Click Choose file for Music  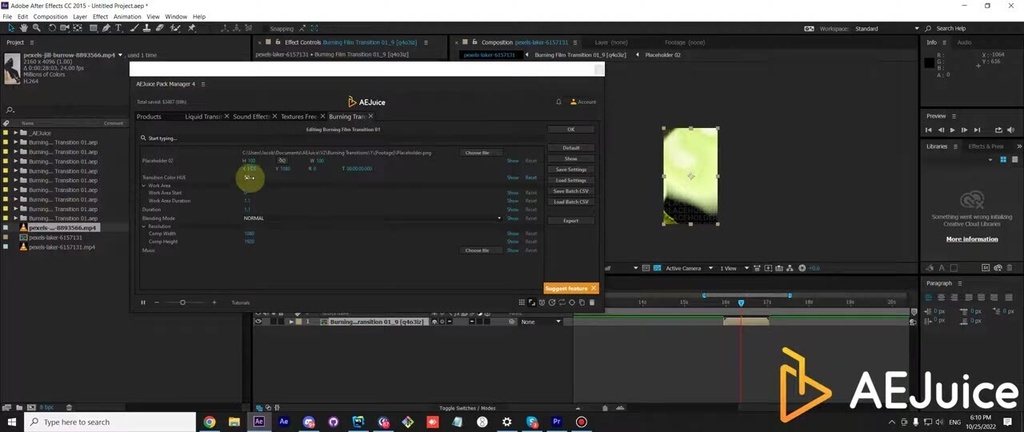click(481, 250)
